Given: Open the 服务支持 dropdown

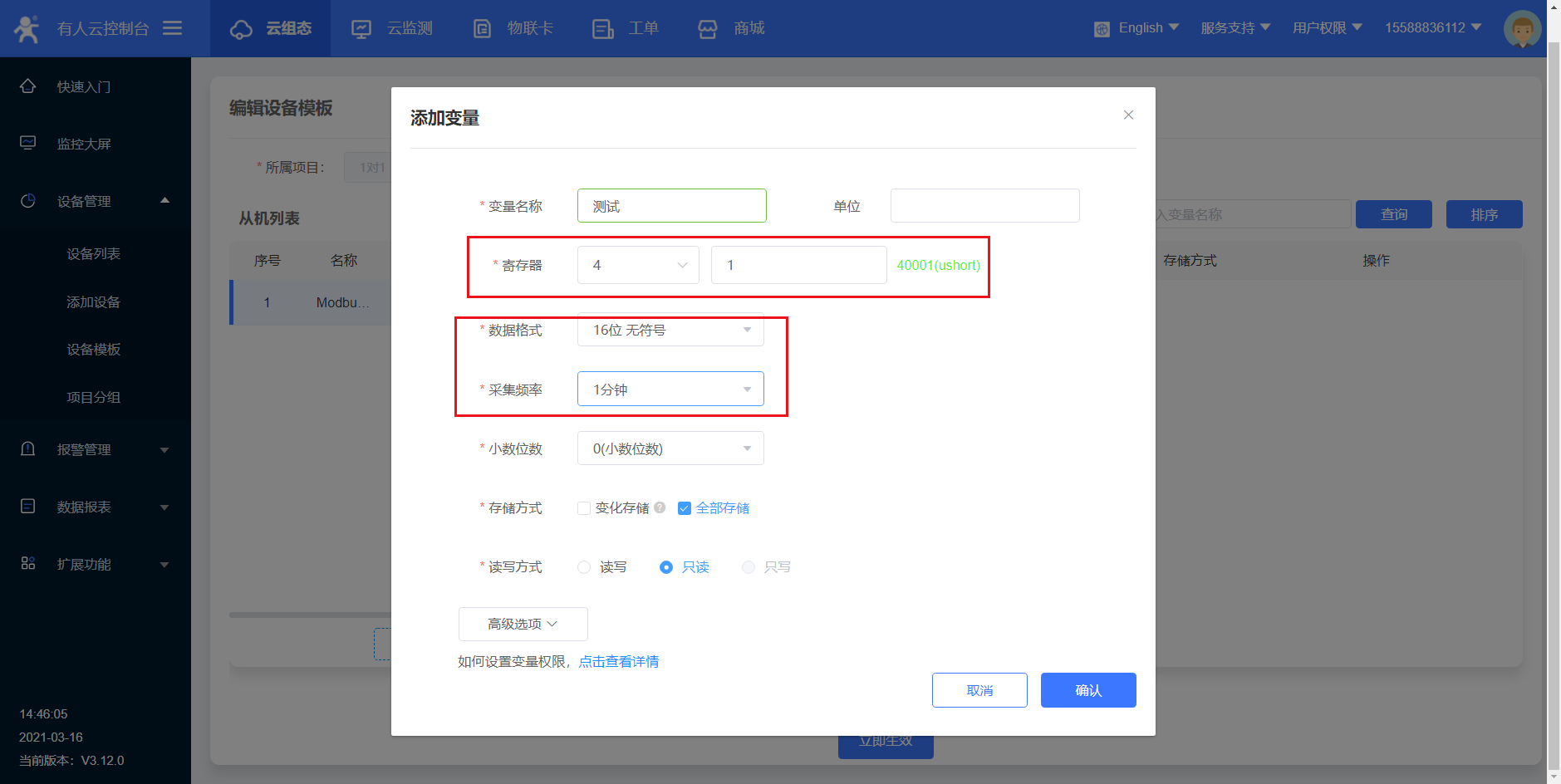Looking at the screenshot, I should click(x=1235, y=28).
